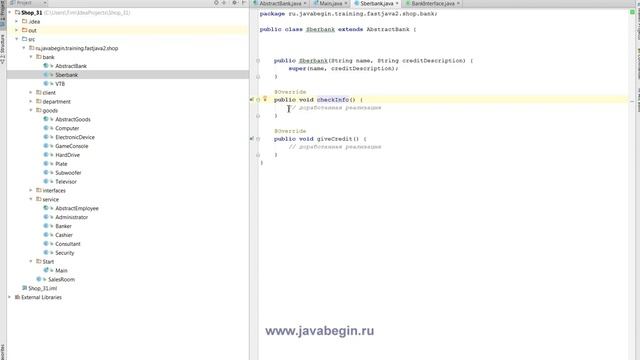Image resolution: width=640 pixels, height=360 pixels.
Task: Click the Televisor class icon
Action: 46,182
